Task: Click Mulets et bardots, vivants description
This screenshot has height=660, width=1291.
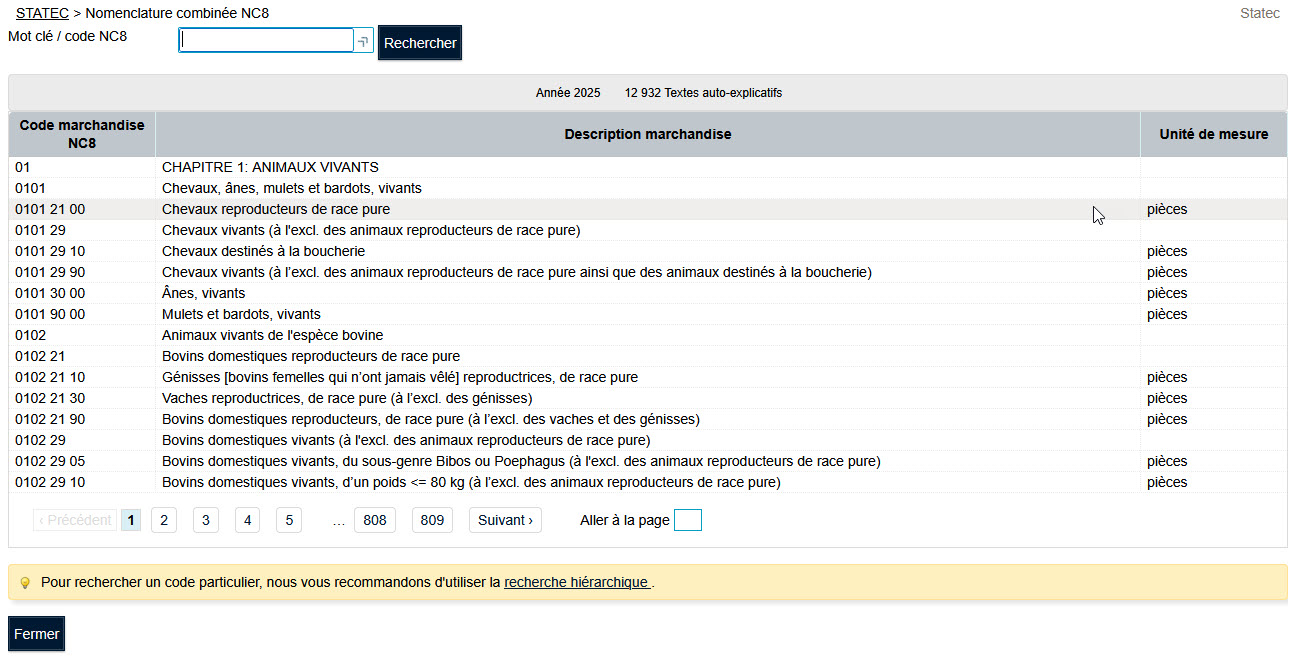Action: coord(241,314)
